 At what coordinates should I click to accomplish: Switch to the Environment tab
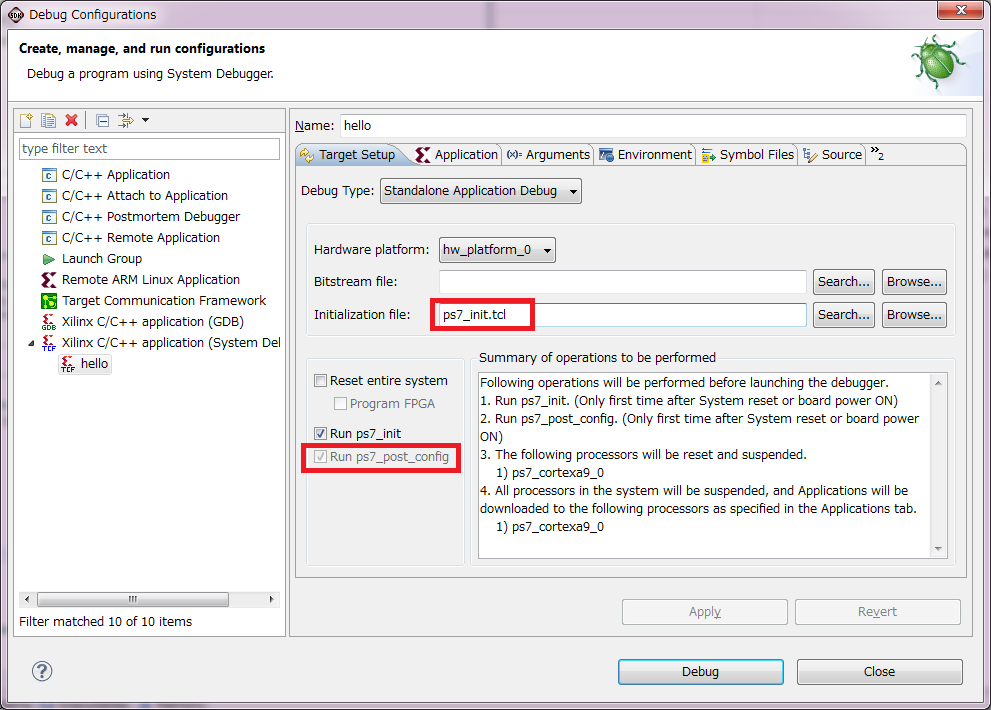tap(645, 155)
